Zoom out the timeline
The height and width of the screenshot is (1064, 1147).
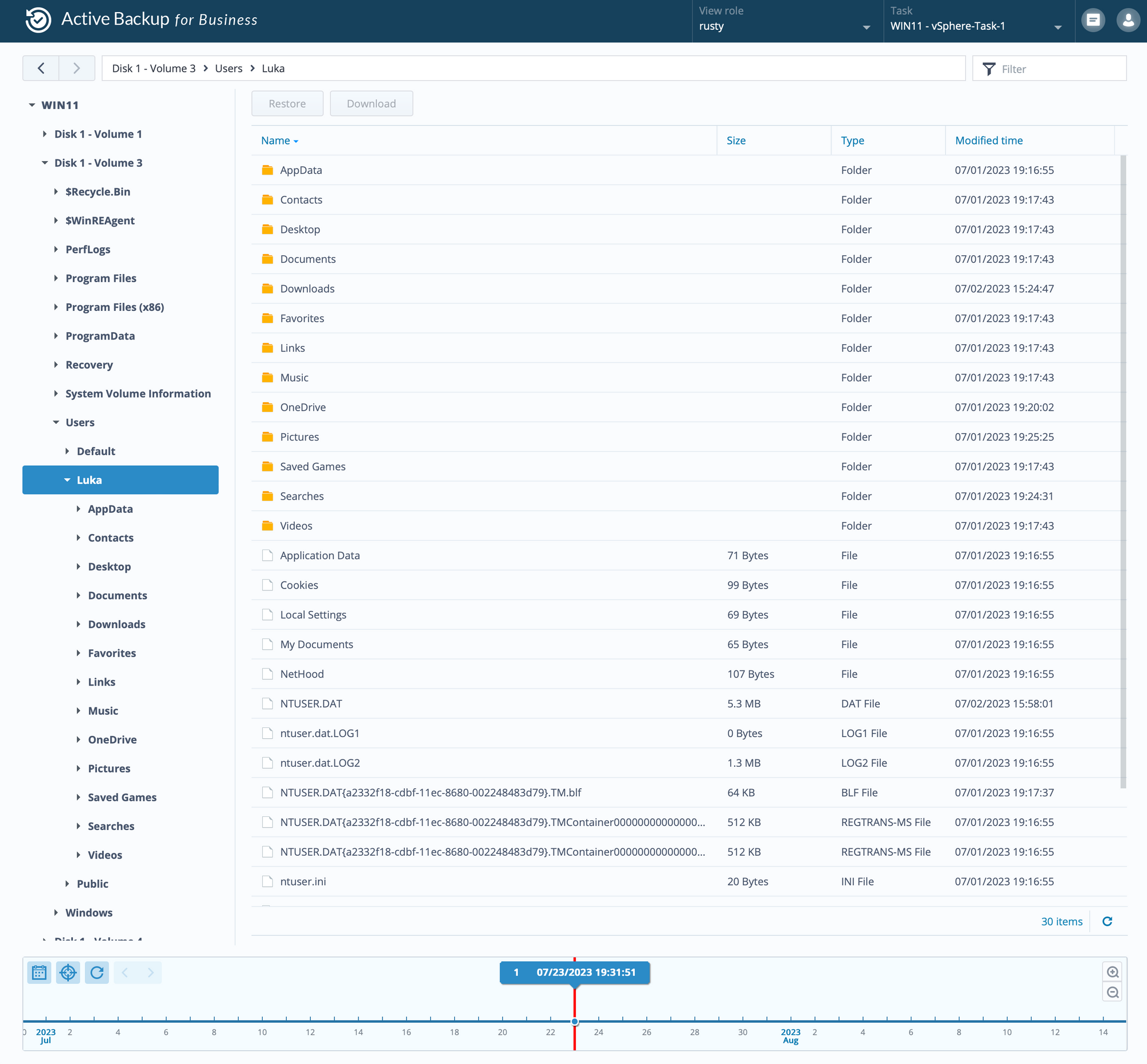pos(1113,992)
